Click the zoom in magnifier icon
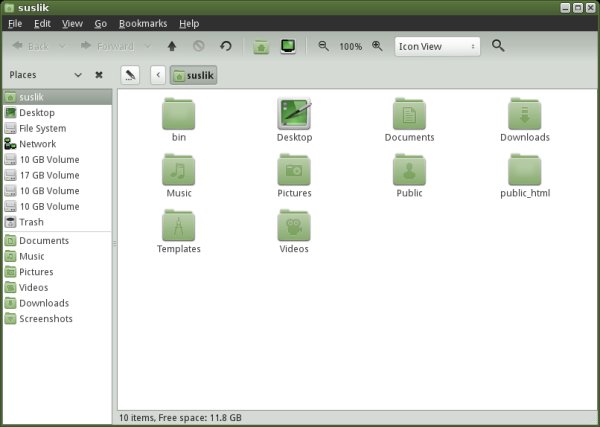600x427 pixels. (377, 46)
